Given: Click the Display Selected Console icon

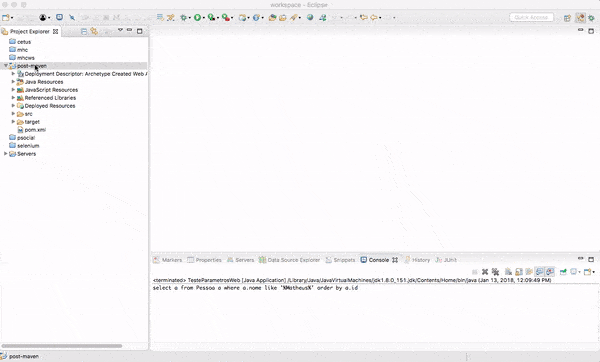Looking at the screenshot, I should [574, 272].
